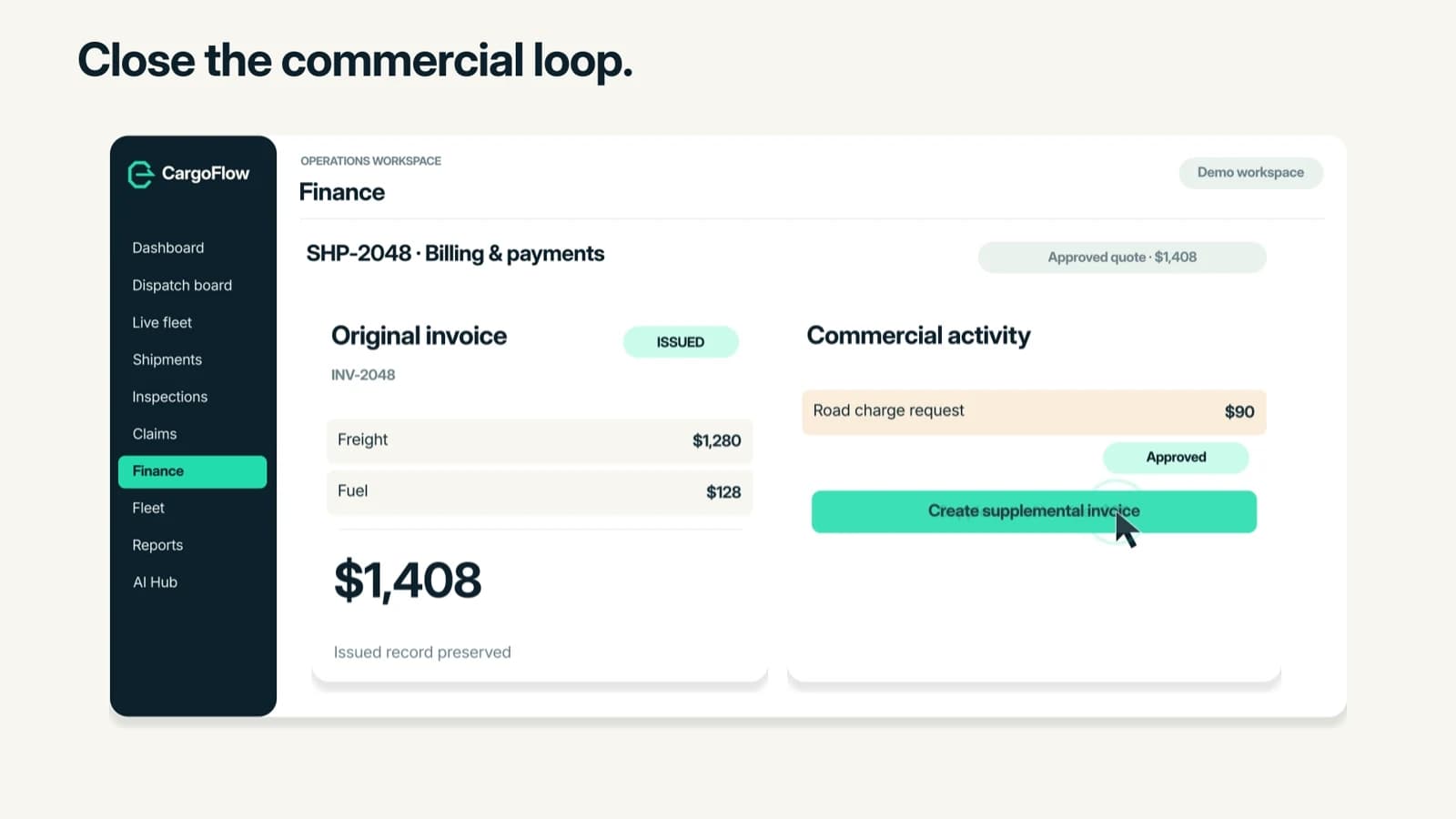
Task: Open the Dashboard page
Action: pyautogui.click(x=168, y=248)
